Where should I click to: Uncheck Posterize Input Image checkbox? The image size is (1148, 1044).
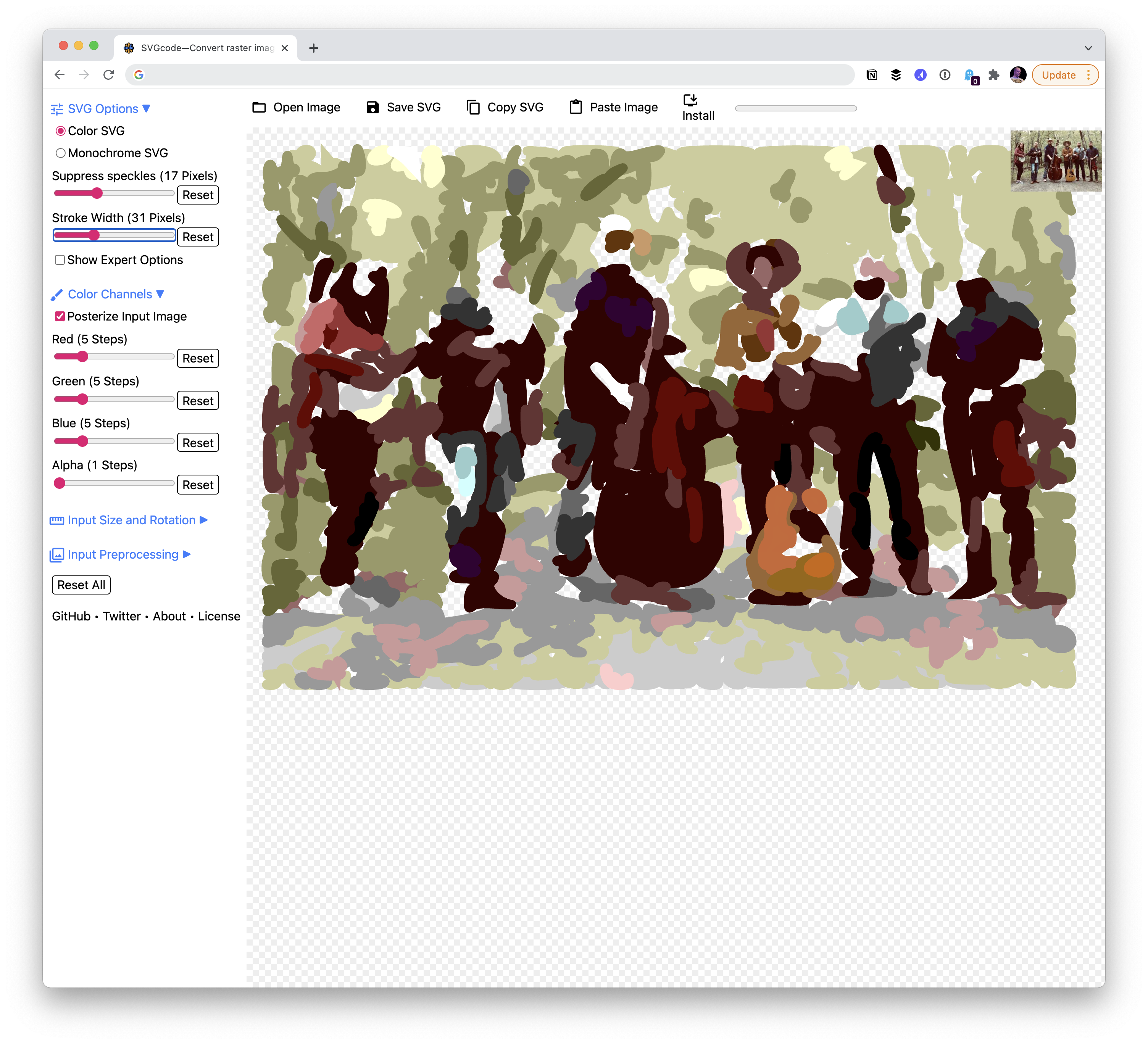click(60, 316)
